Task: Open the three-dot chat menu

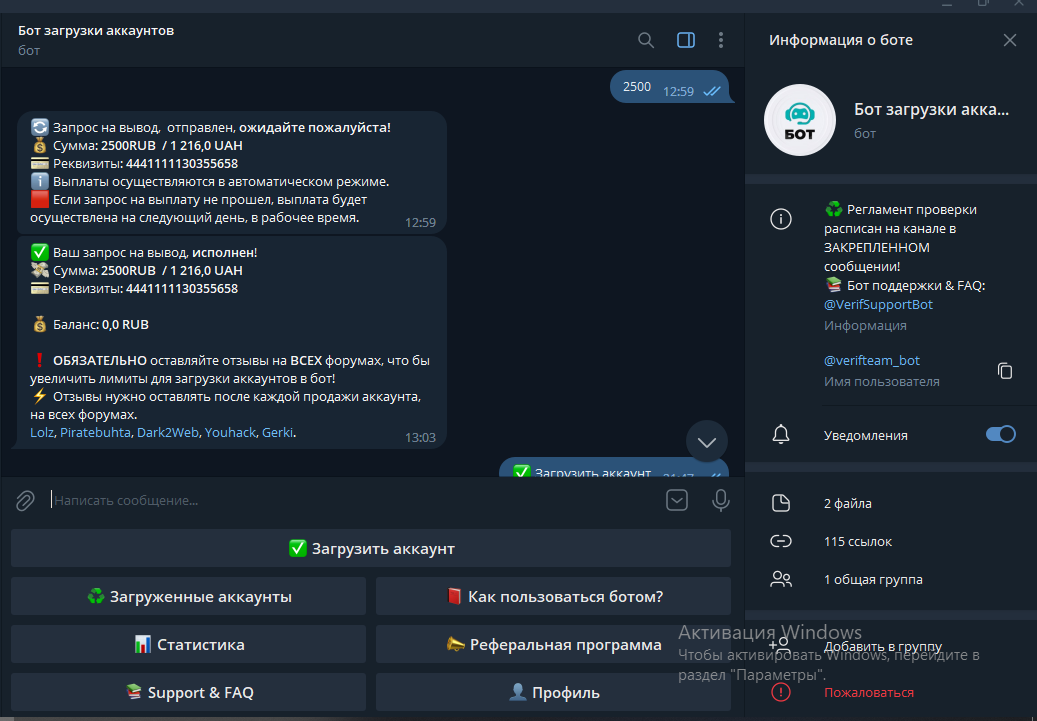Action: (x=721, y=40)
